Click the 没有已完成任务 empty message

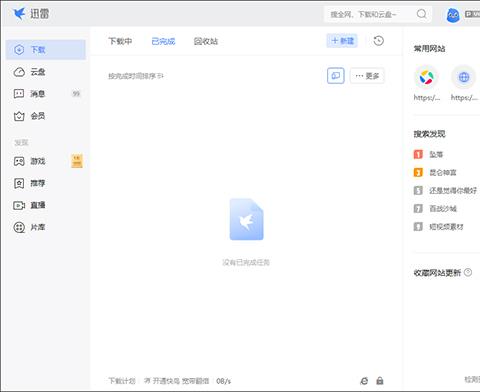pyautogui.click(x=246, y=262)
